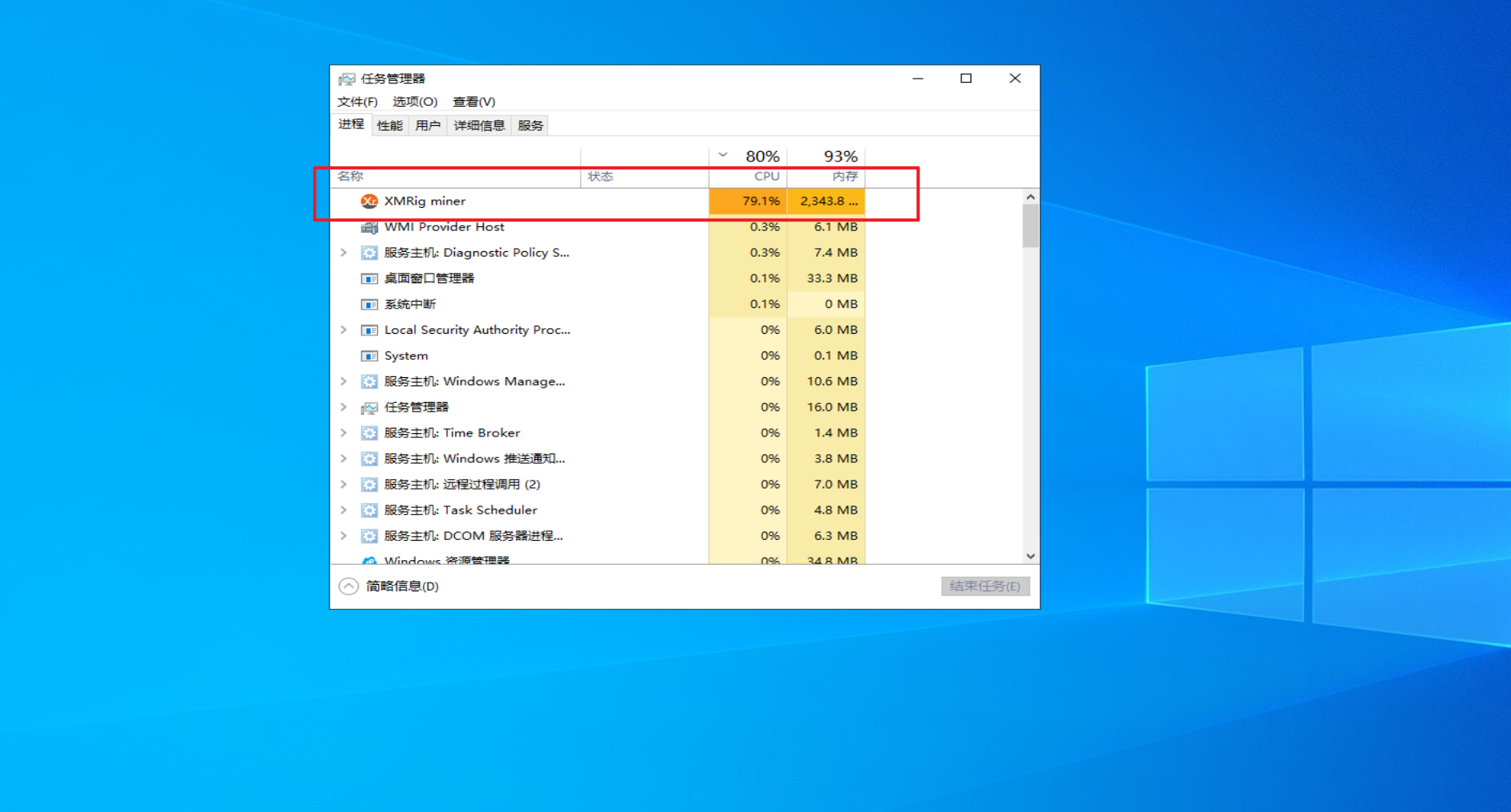Viewport: 1511px width, 812px height.
Task: Click the Windows 推送通知 service gear icon
Action: click(369, 459)
